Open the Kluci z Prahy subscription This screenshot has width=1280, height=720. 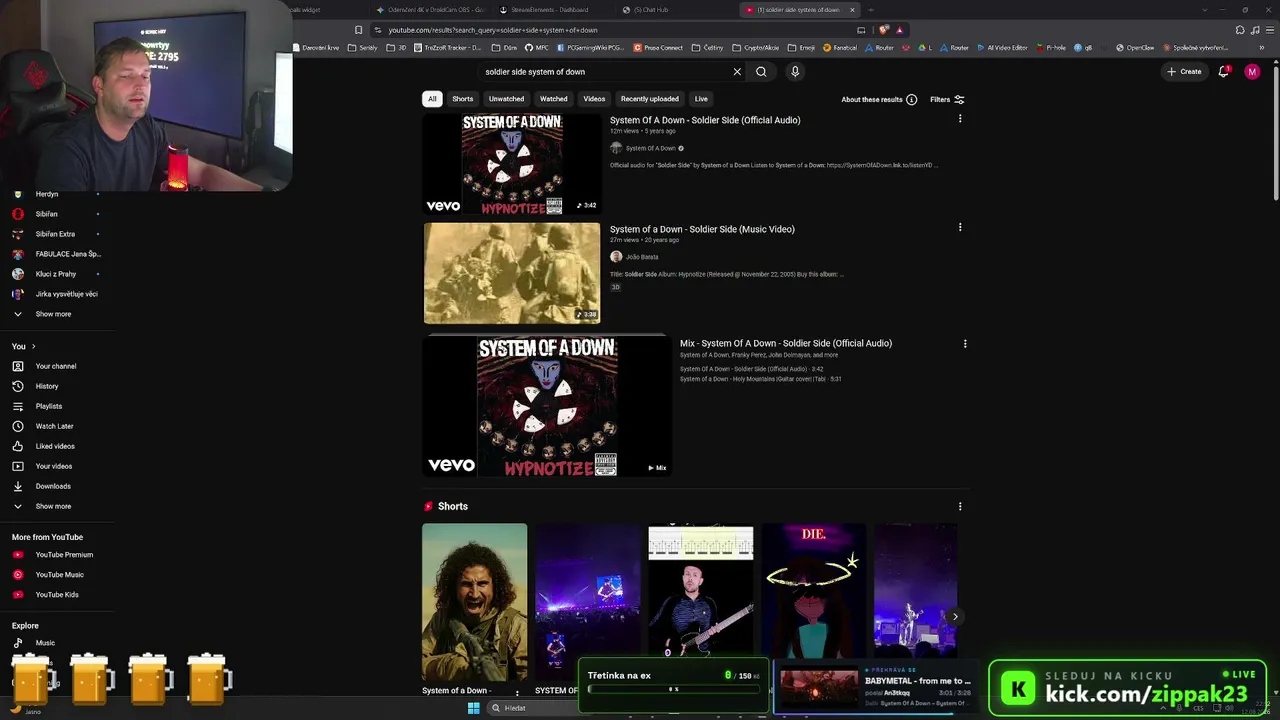(56, 274)
